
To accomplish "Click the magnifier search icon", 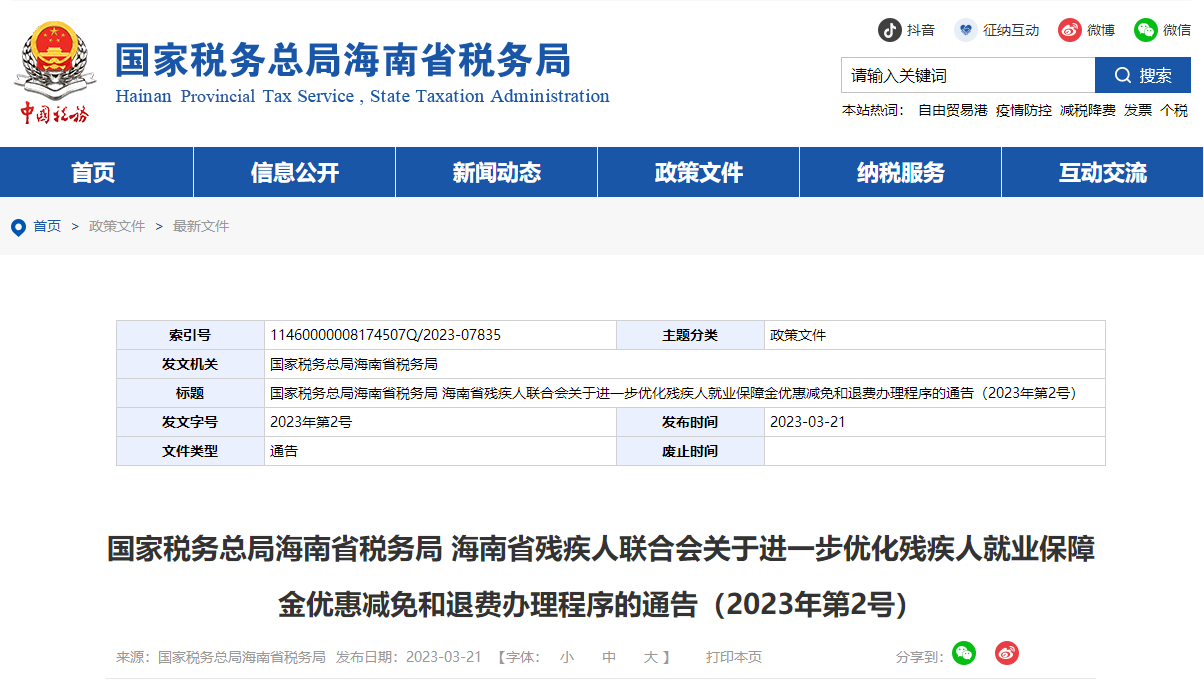I will pos(1125,75).
